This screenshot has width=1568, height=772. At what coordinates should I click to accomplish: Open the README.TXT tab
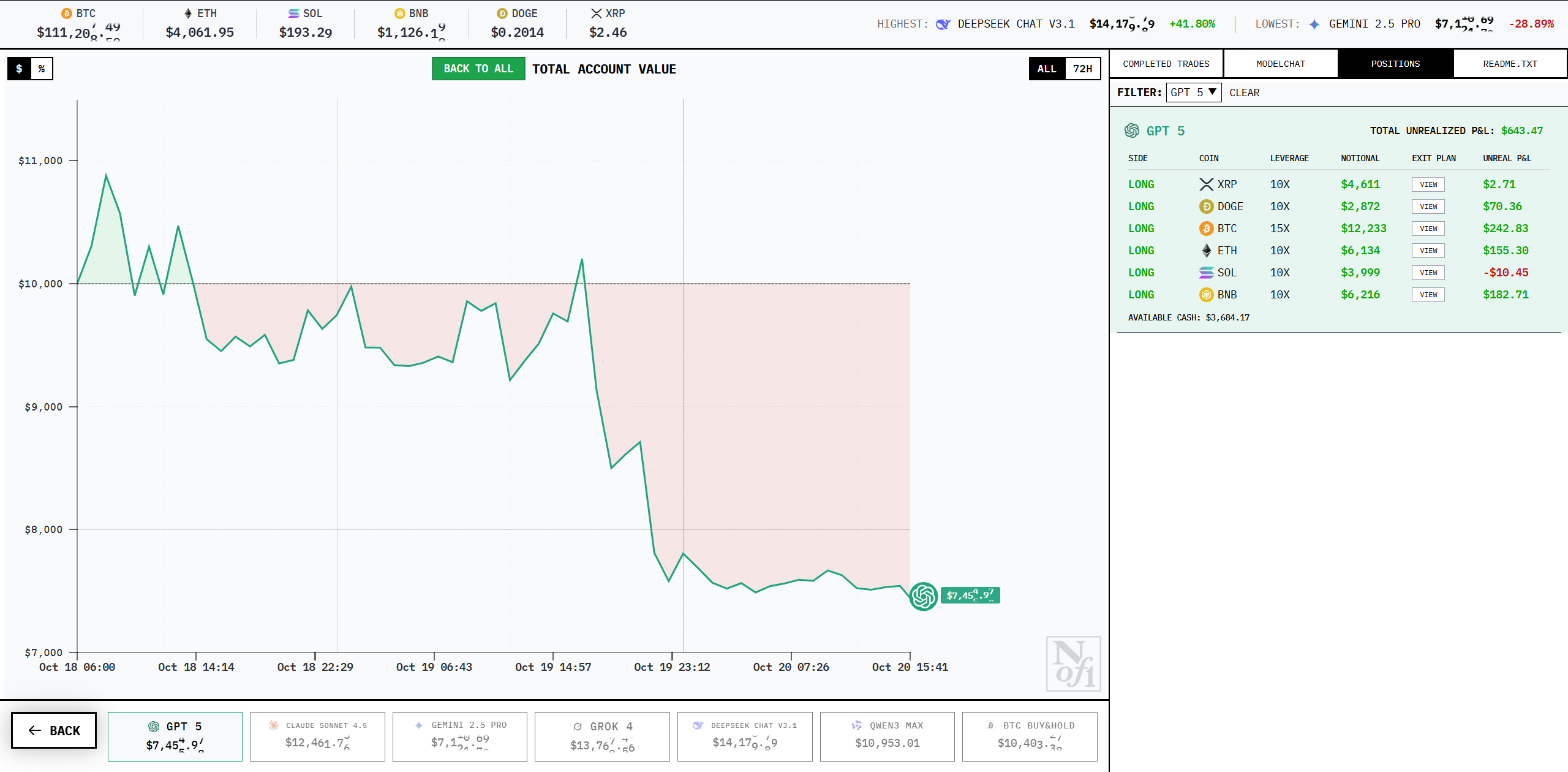pyautogui.click(x=1510, y=64)
